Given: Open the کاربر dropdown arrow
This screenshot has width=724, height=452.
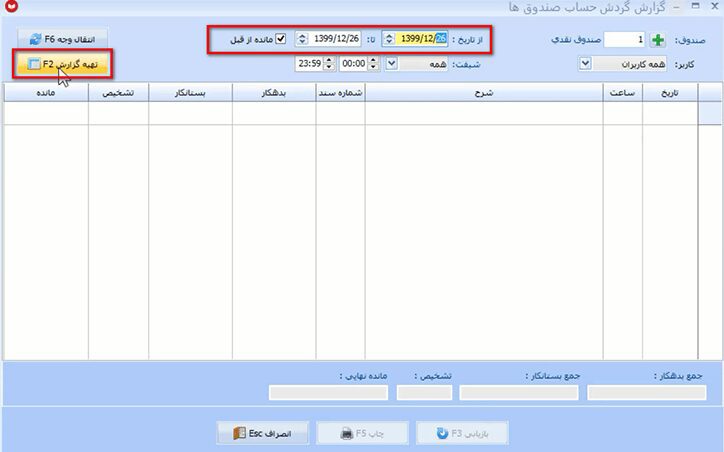Looking at the screenshot, I should point(585,63).
